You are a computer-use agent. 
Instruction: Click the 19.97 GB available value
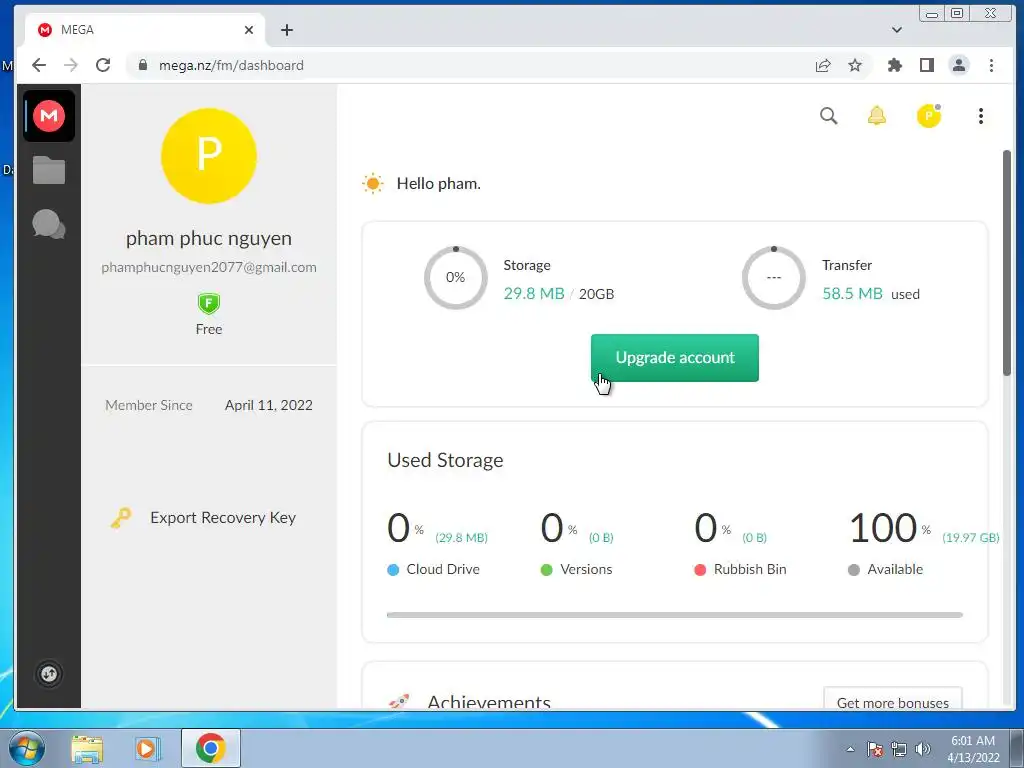point(970,537)
